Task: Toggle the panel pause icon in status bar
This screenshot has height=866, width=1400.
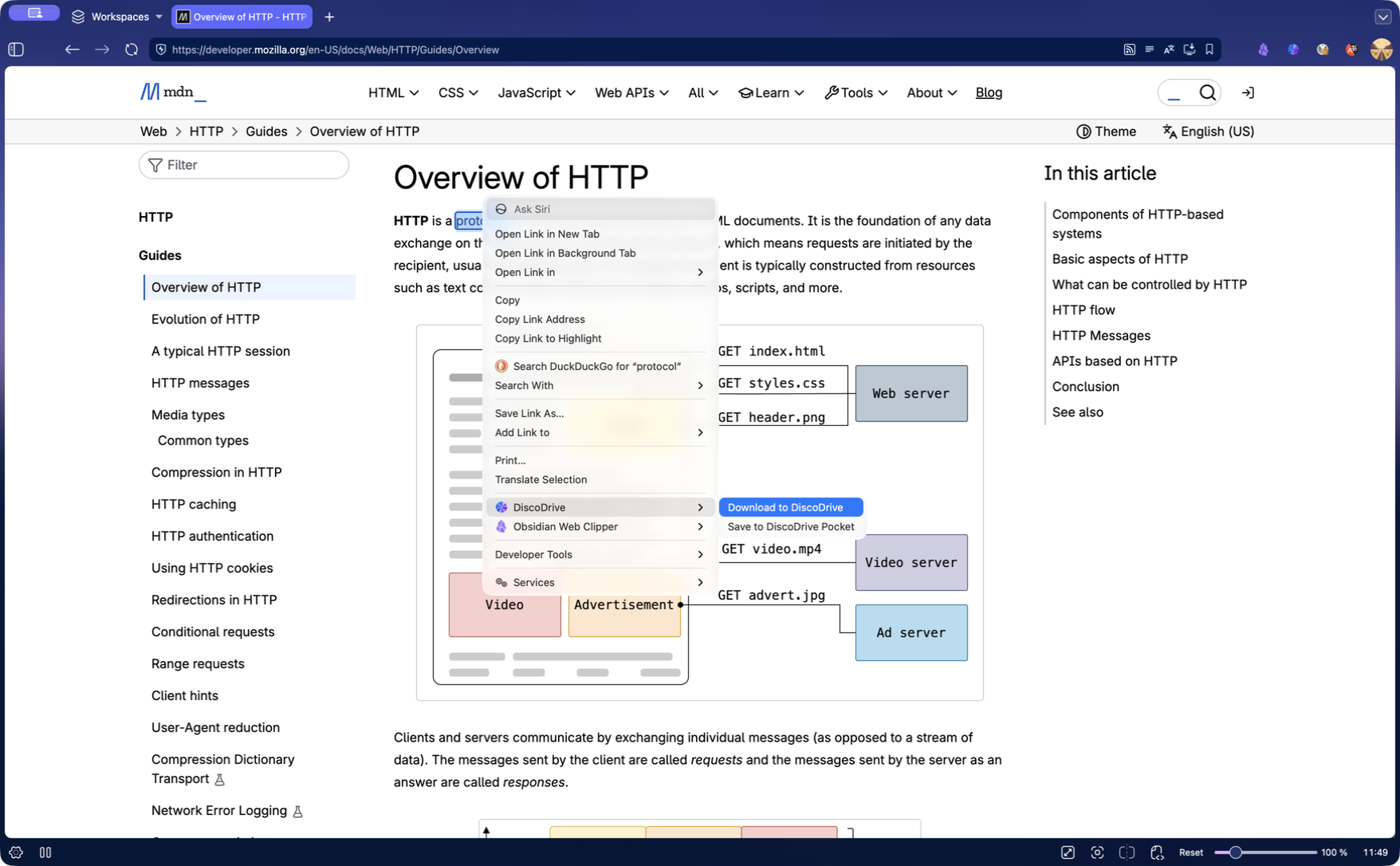Action: coord(45,852)
